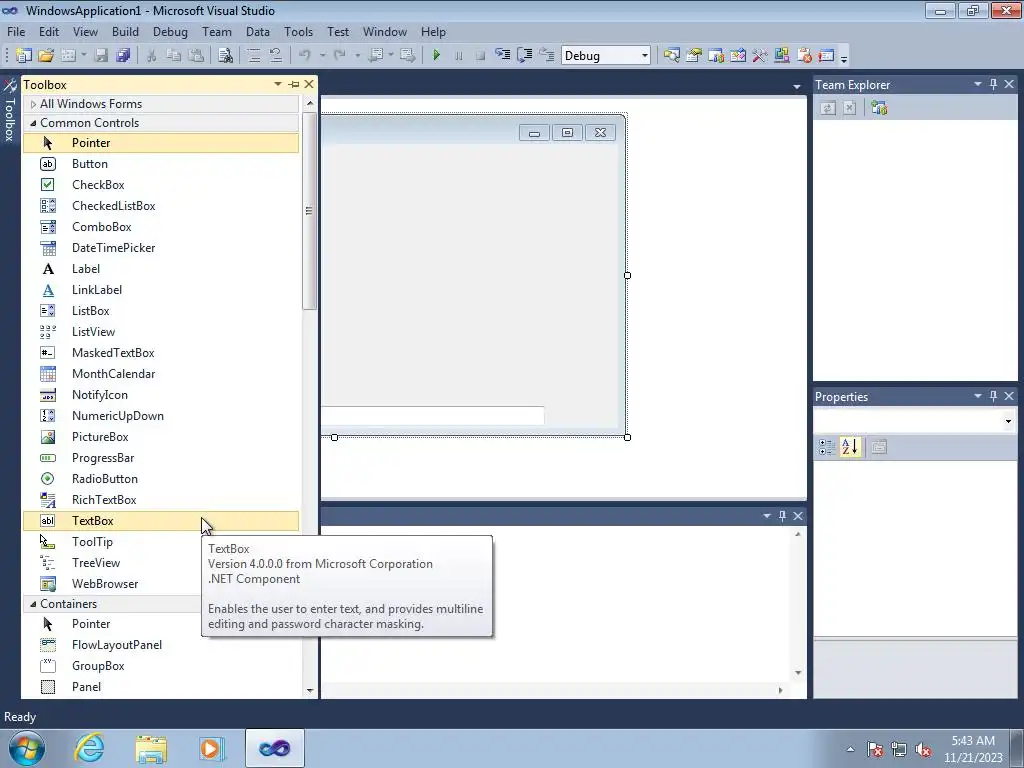Choose the GroupBox container

[x=161, y=665]
